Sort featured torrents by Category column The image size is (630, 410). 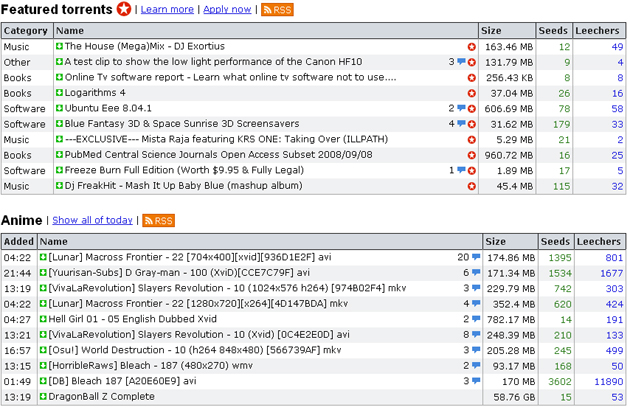click(25, 30)
